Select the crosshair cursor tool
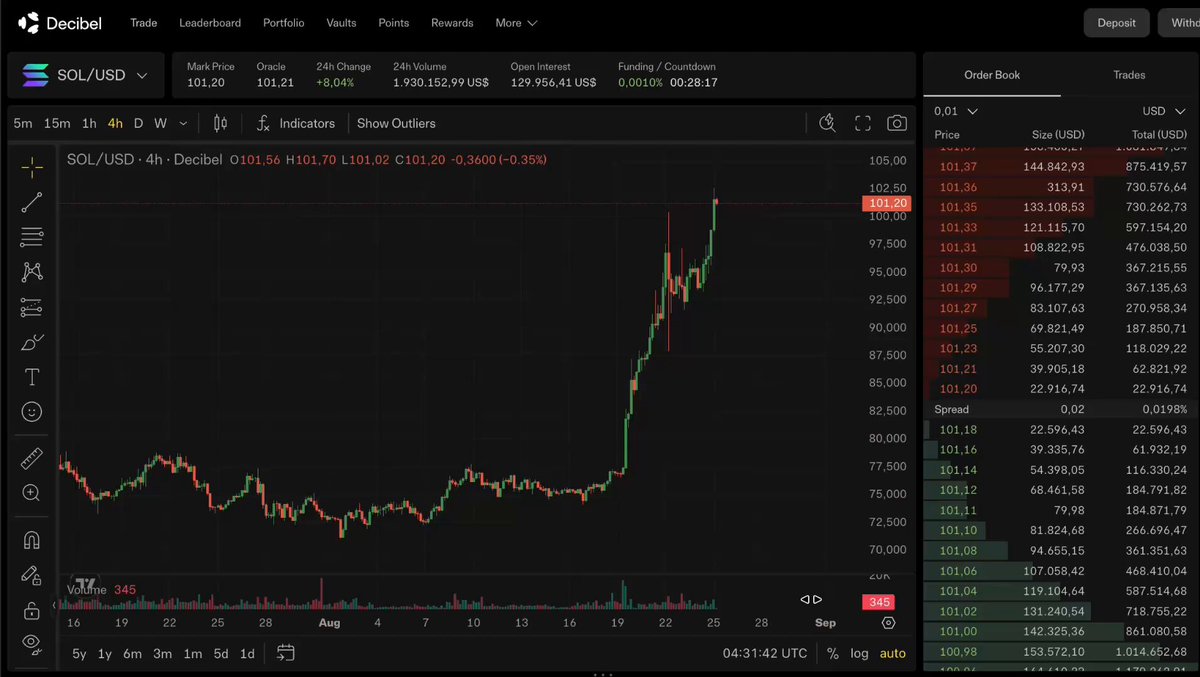Viewport: 1200px width, 677px height. [x=32, y=167]
